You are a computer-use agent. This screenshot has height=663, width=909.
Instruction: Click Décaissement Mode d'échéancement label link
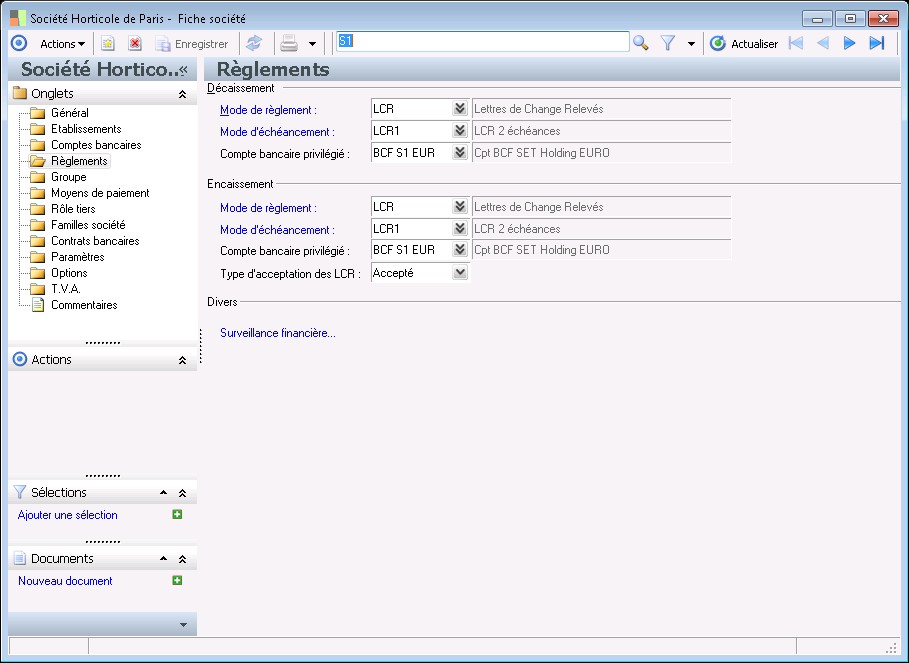(x=277, y=132)
